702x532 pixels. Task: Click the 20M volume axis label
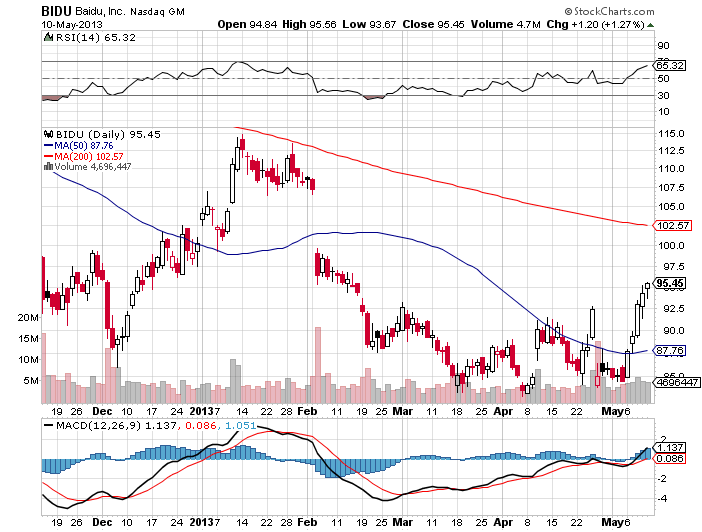point(28,317)
